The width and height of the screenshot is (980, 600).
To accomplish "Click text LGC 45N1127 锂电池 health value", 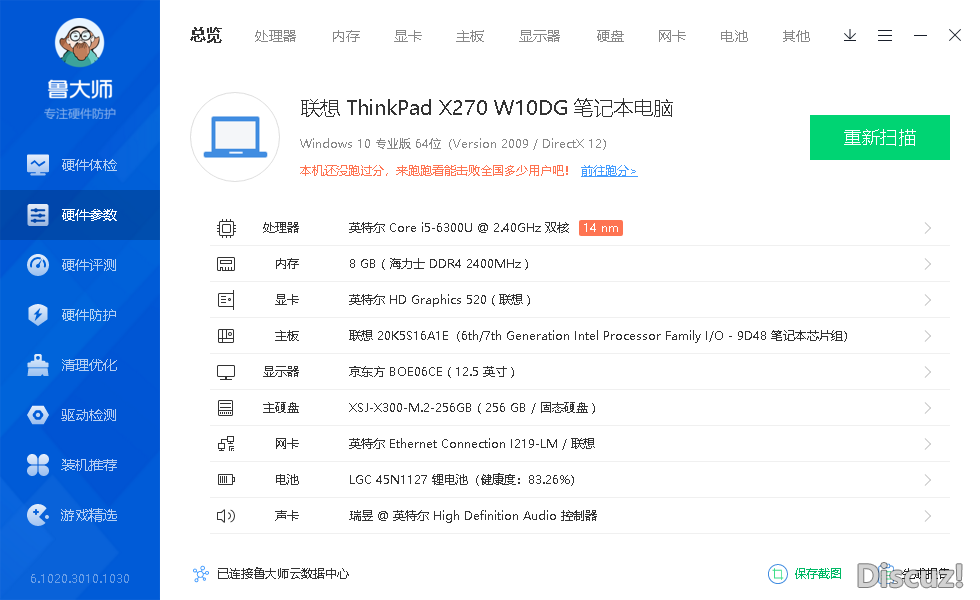I will (462, 480).
